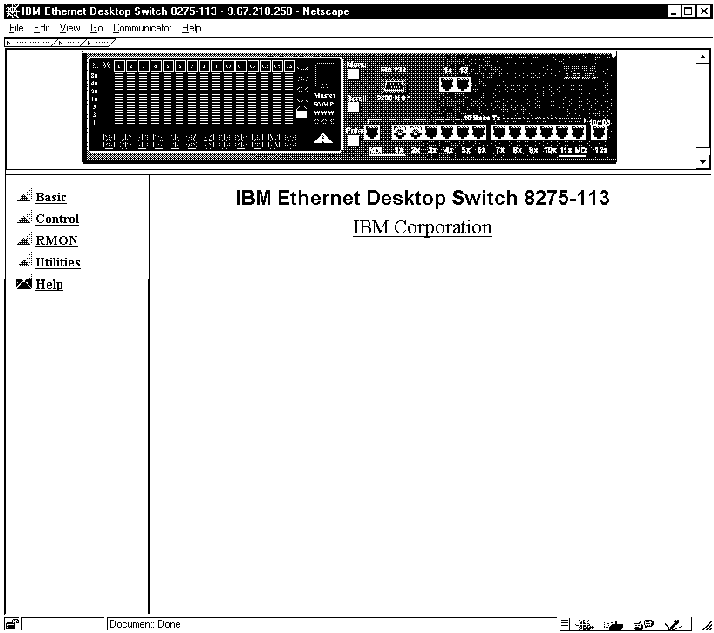714x633 pixels.
Task: Click the Help book icon in sidebar
Action: tap(24, 284)
